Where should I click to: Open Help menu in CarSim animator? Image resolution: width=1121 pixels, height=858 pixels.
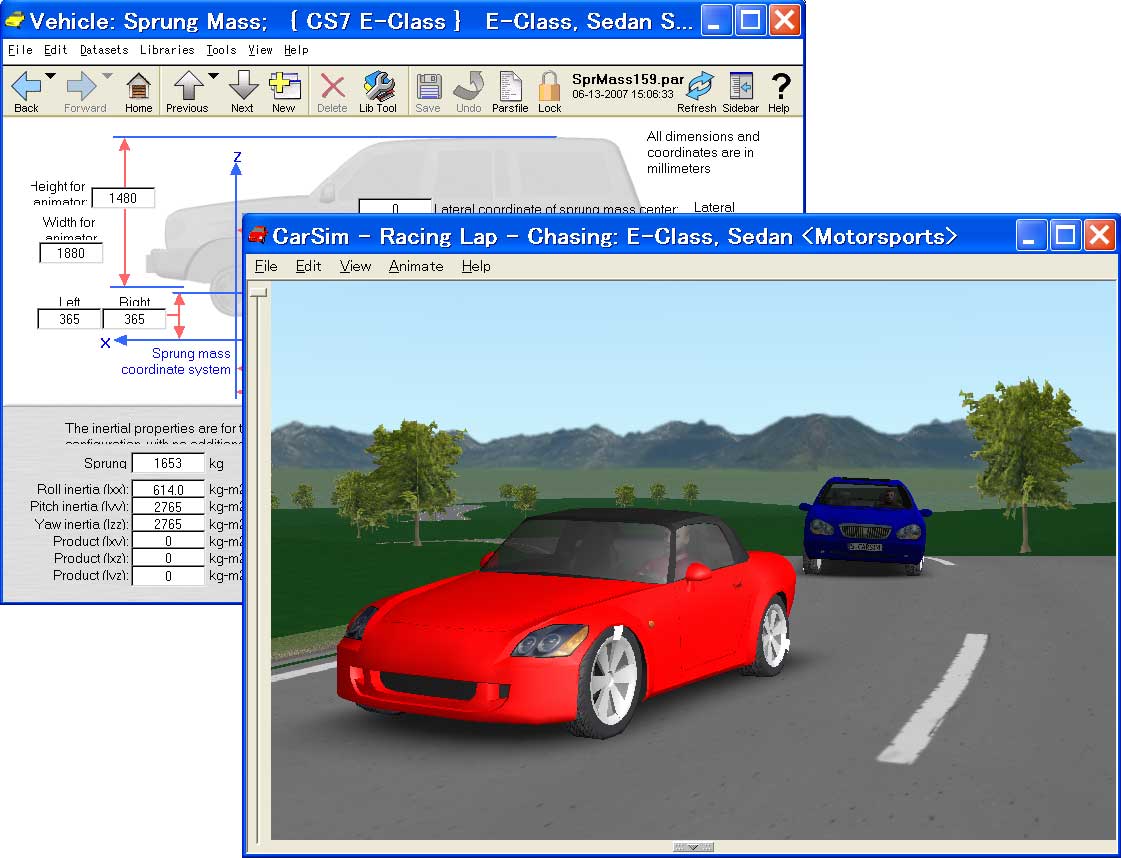(476, 267)
